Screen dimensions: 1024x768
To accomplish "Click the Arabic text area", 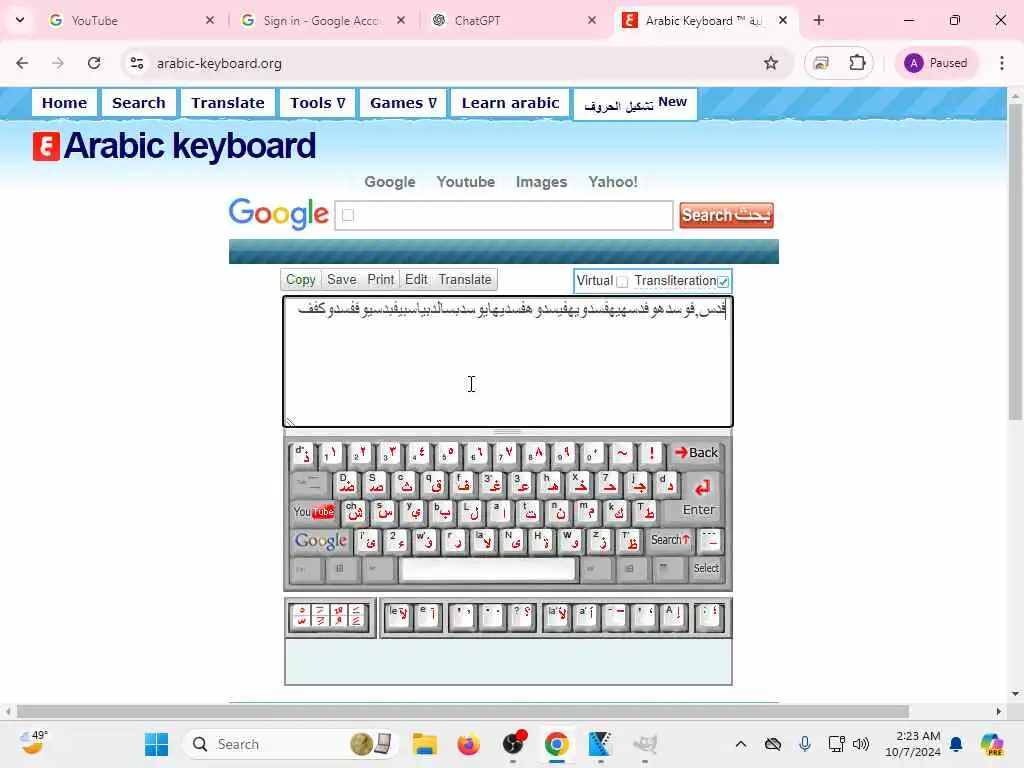I will pos(507,362).
